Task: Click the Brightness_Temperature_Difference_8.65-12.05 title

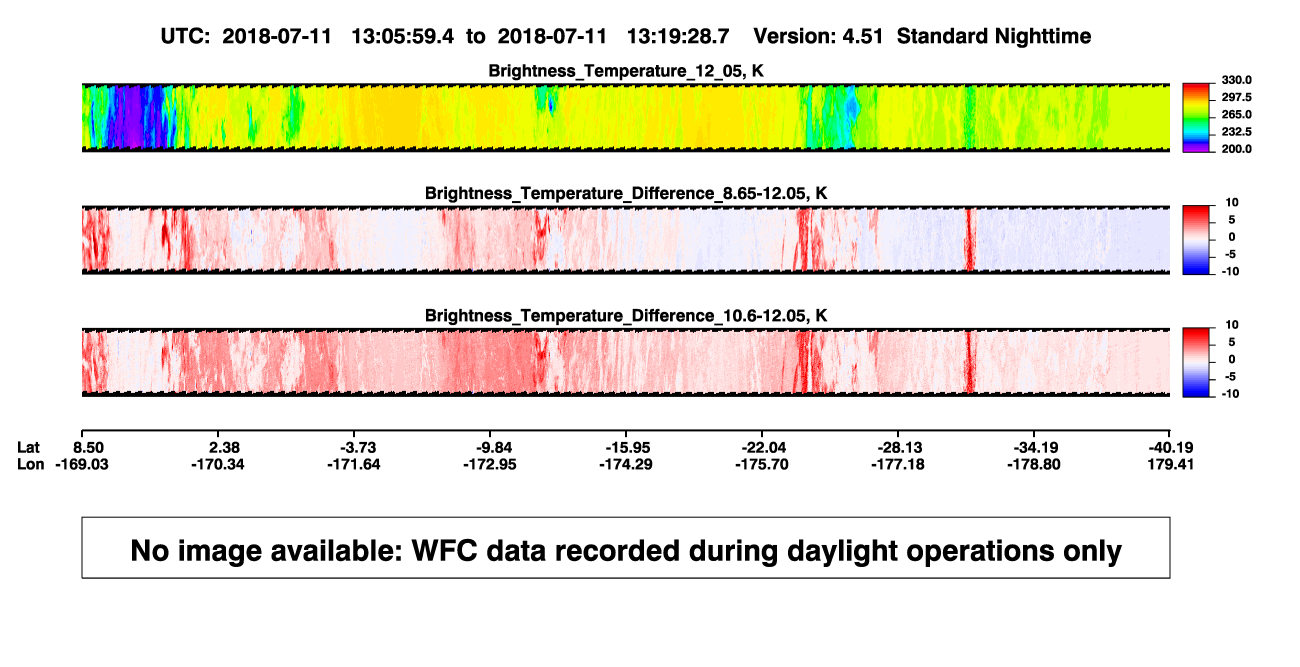Action: pos(626,193)
